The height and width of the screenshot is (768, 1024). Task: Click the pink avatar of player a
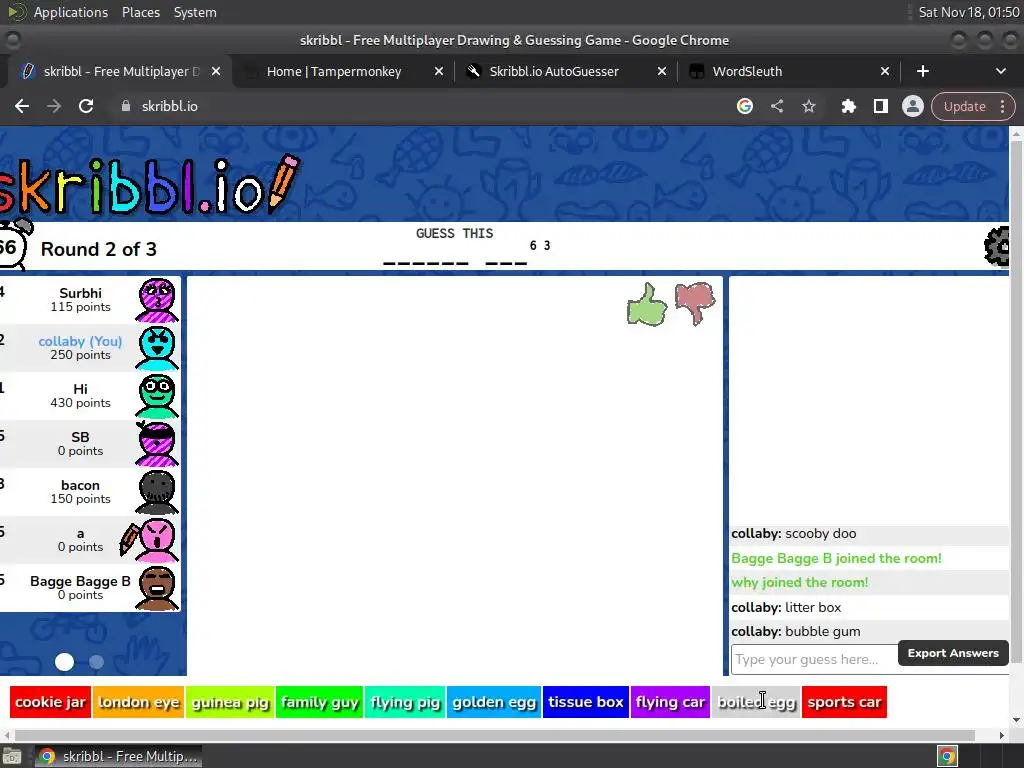pyautogui.click(x=157, y=540)
